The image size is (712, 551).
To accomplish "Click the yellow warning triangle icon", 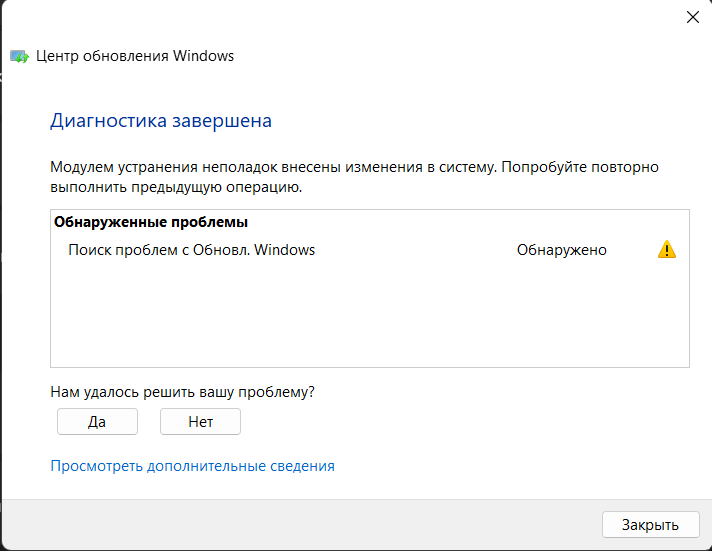I will 667,249.
